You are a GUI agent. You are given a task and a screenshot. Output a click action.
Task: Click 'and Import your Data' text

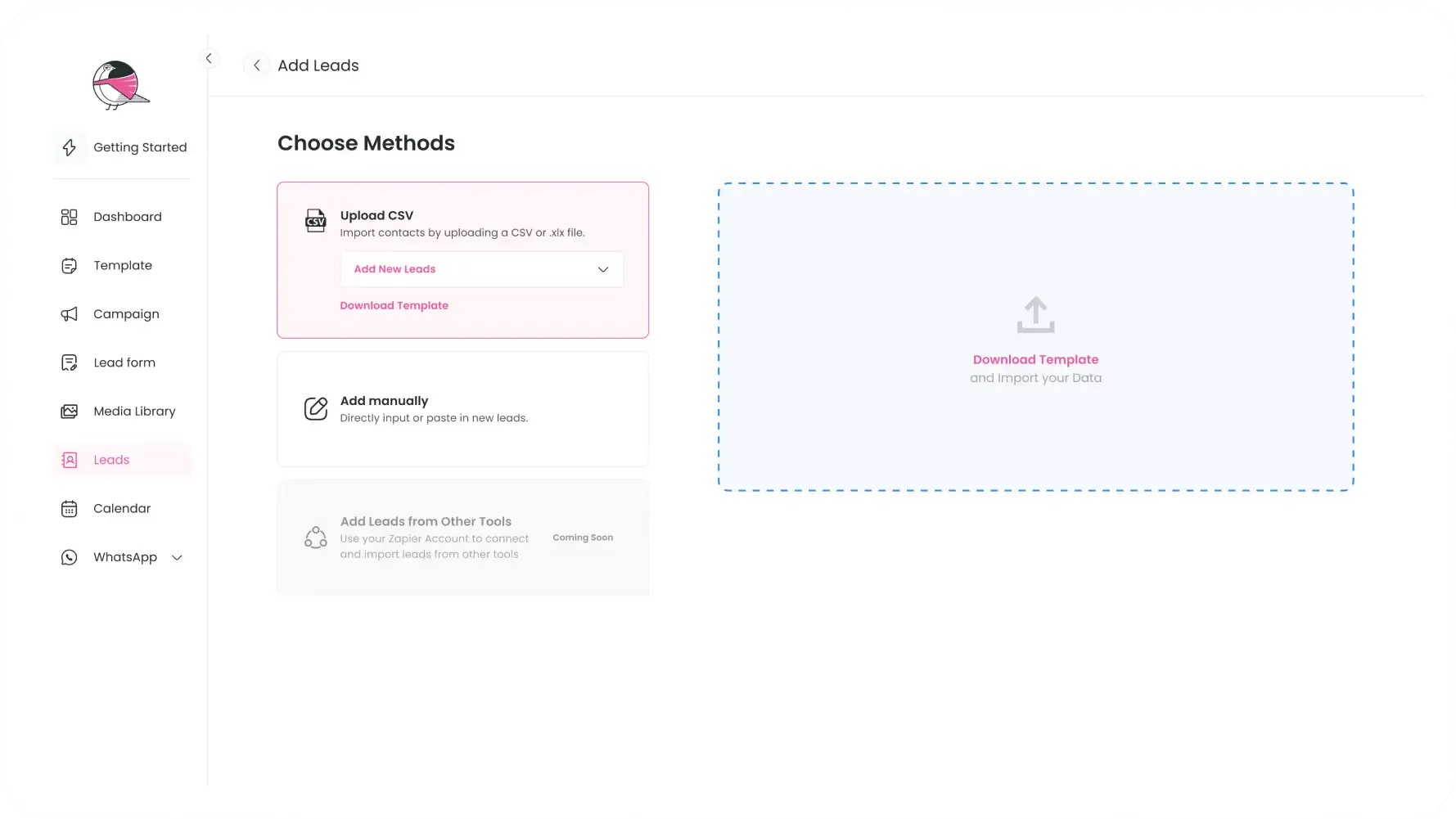(x=1036, y=378)
